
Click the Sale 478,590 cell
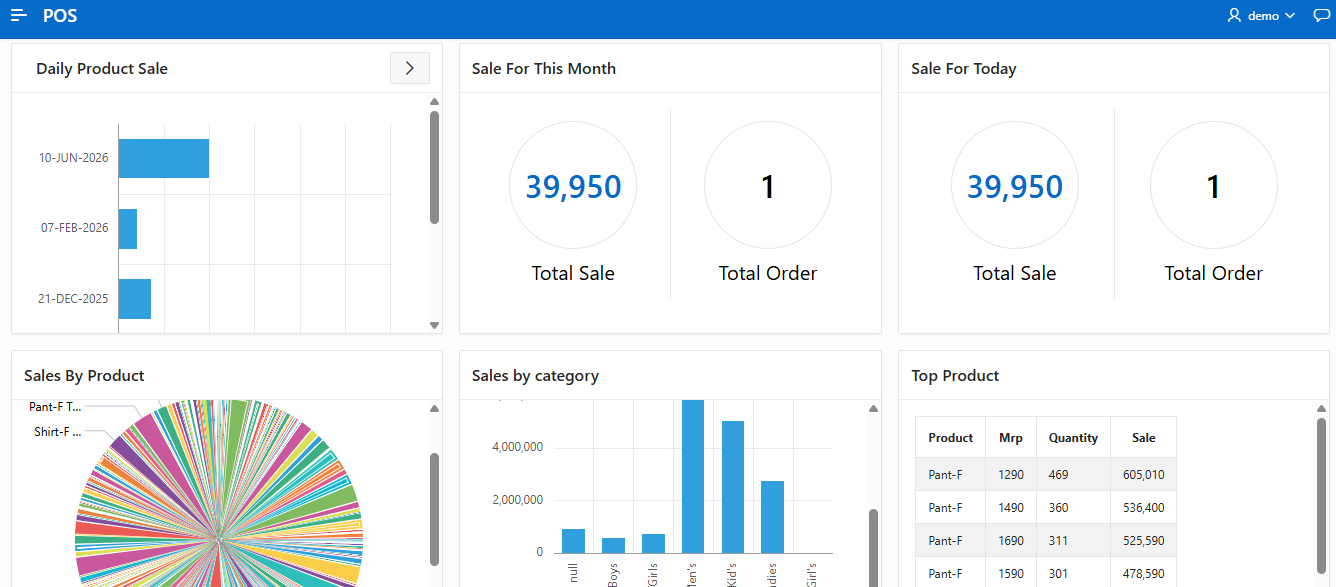pyautogui.click(x=1144, y=574)
